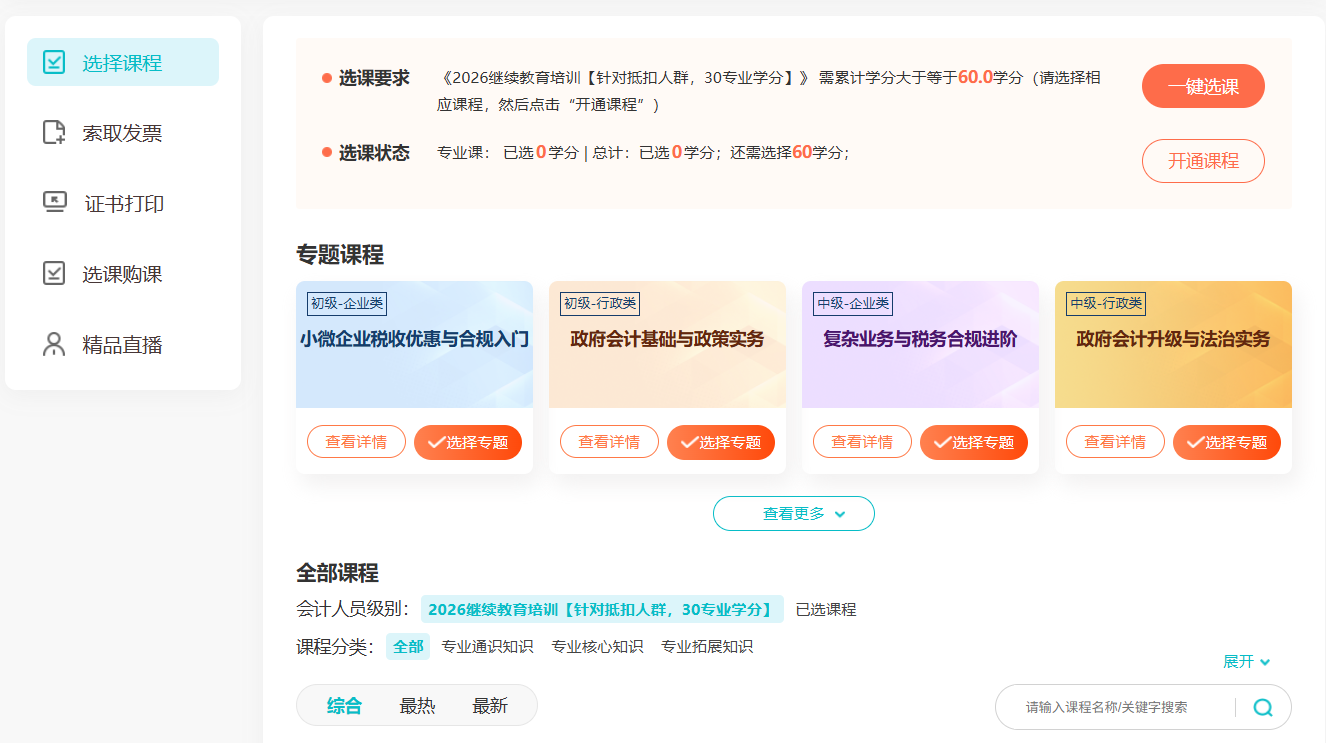The image size is (1326, 743).
Task: Filter by 专业核心知识 category
Action: click(x=597, y=647)
